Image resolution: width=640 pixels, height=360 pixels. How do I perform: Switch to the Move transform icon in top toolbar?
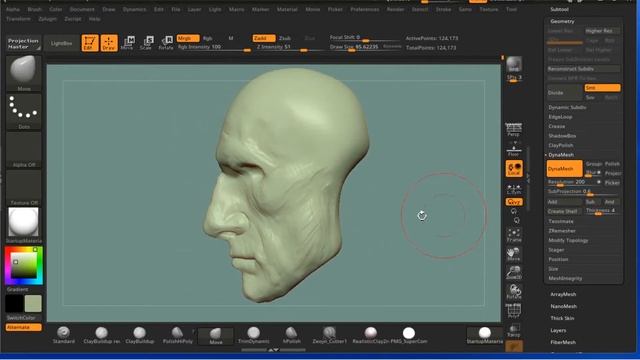(127, 43)
